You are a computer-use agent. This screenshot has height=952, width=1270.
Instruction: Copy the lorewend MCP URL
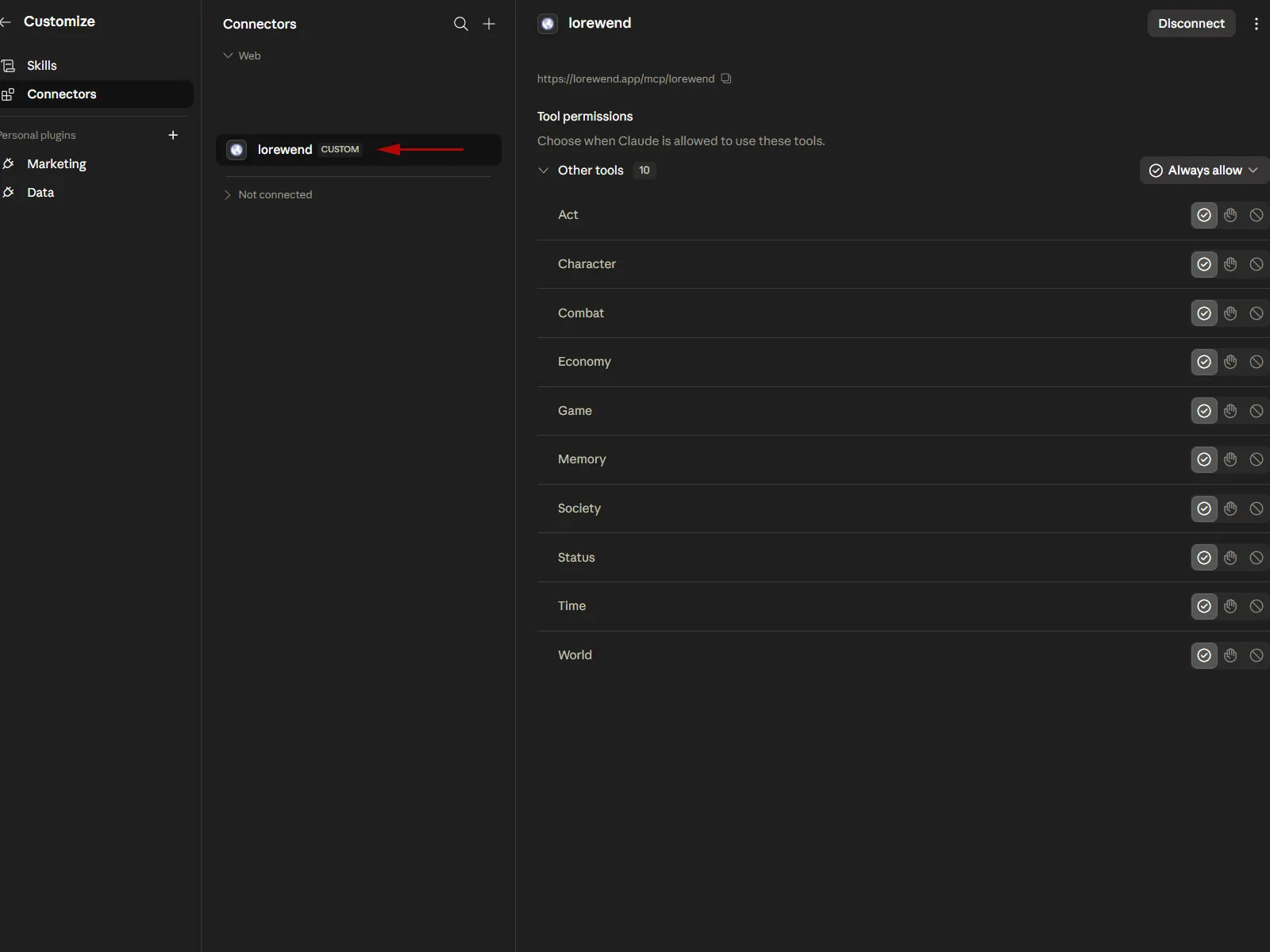click(725, 79)
